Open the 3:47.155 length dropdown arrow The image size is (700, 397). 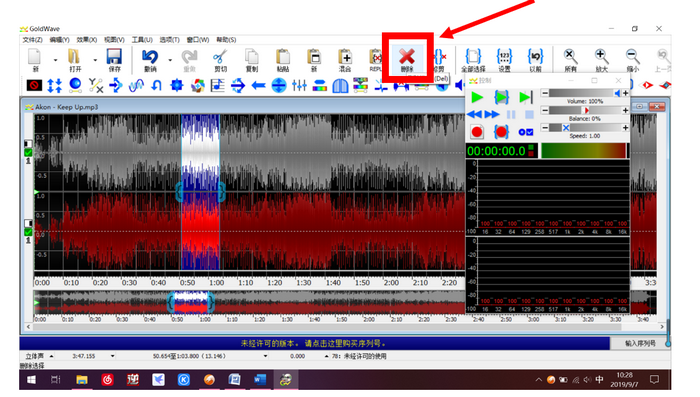pos(112,356)
